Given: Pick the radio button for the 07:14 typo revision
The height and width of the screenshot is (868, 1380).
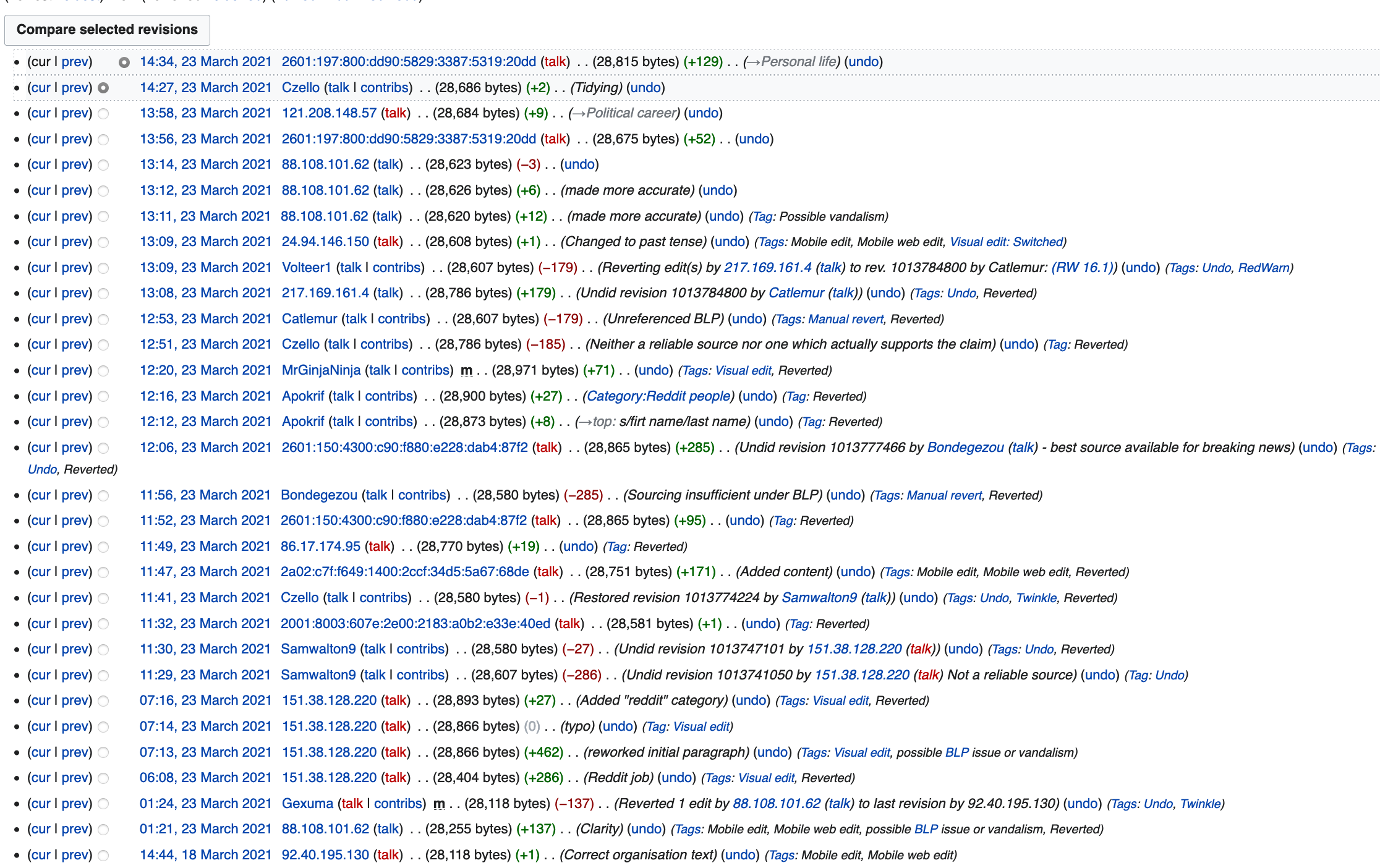Looking at the screenshot, I should pyautogui.click(x=103, y=727).
